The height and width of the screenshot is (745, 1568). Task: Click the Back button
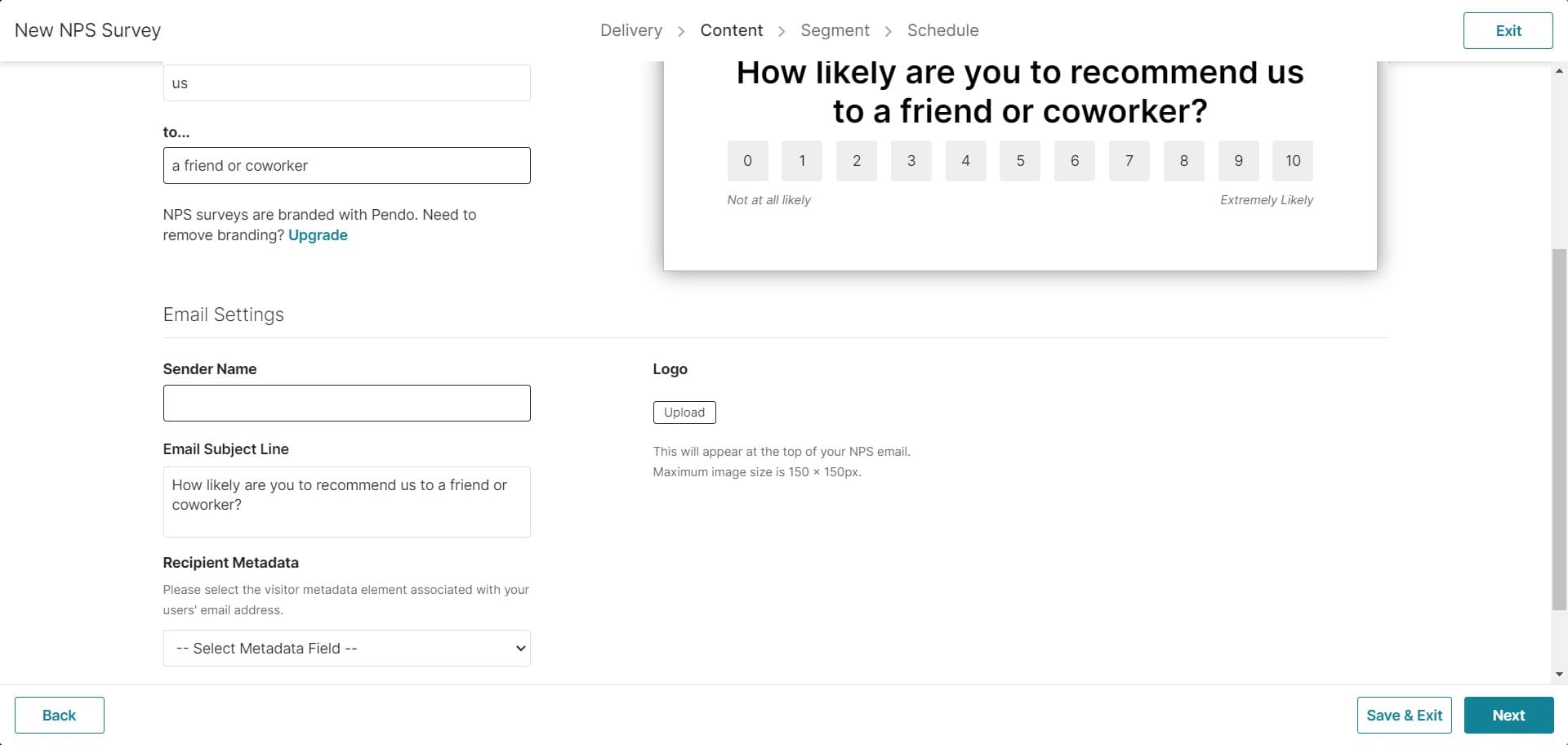pyautogui.click(x=59, y=715)
